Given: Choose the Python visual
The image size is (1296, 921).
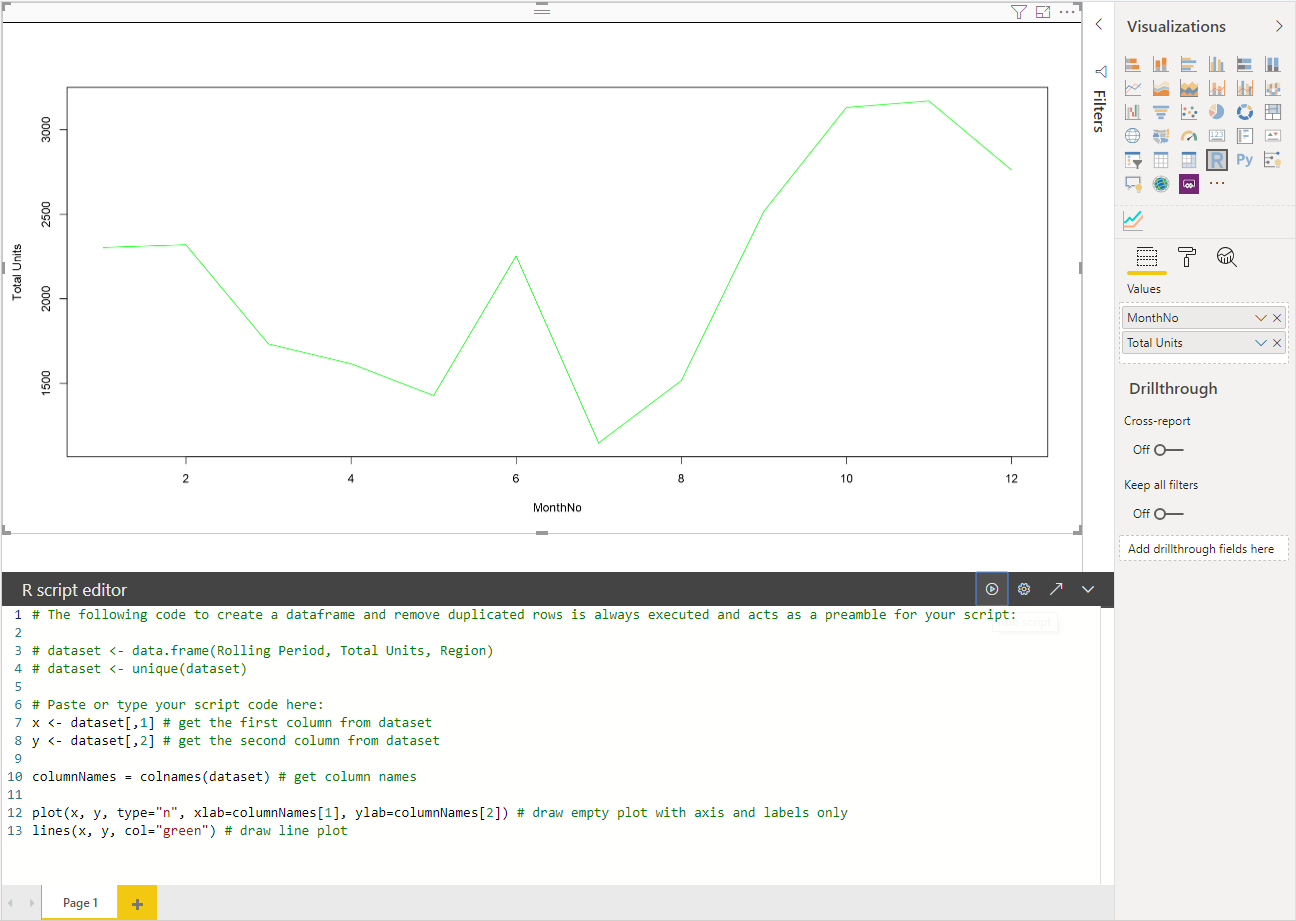Looking at the screenshot, I should [1244, 160].
